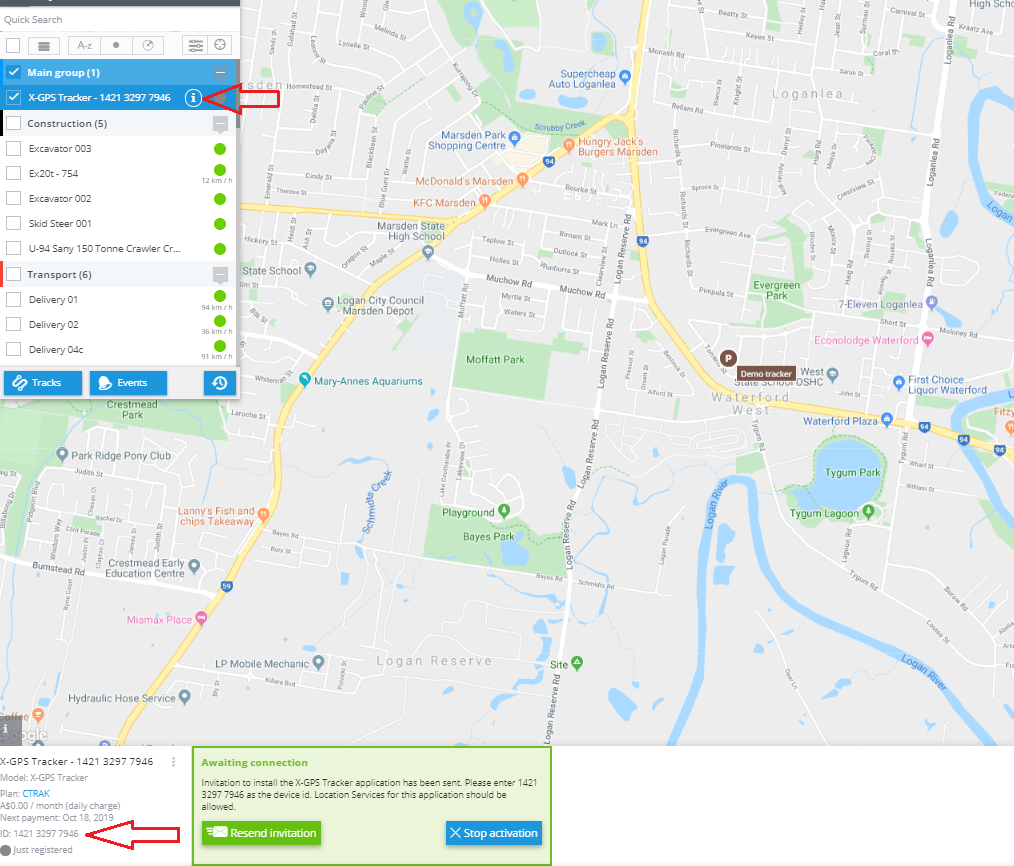Image resolution: width=1014 pixels, height=866 pixels.
Task: Click Waterford Plaza map pin
Action: tap(887, 418)
